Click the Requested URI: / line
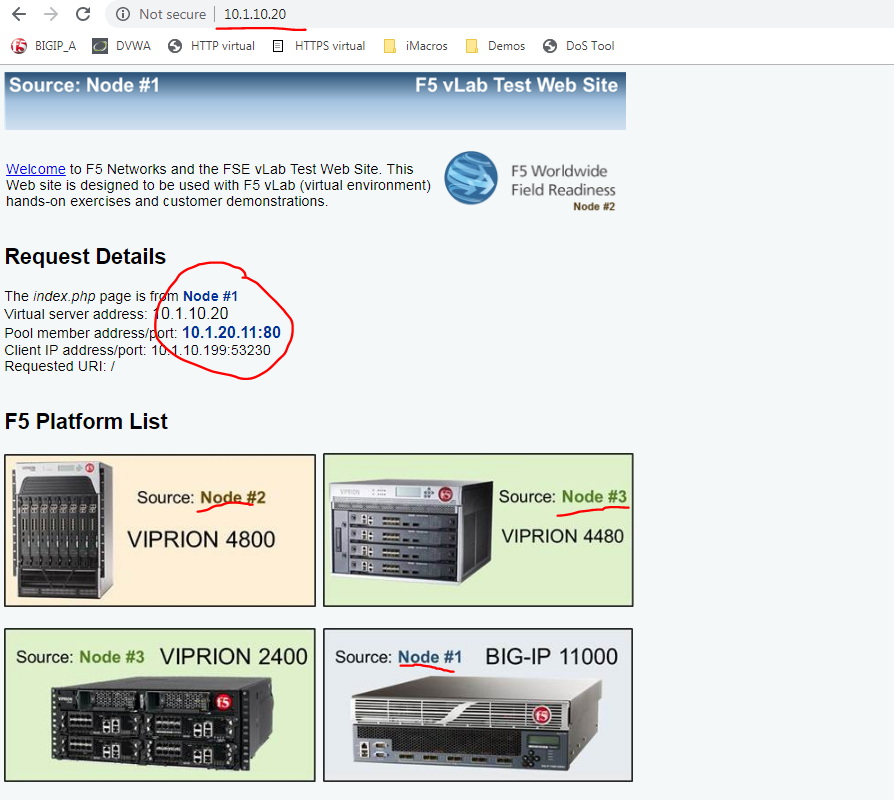The width and height of the screenshot is (894, 800). tap(60, 366)
